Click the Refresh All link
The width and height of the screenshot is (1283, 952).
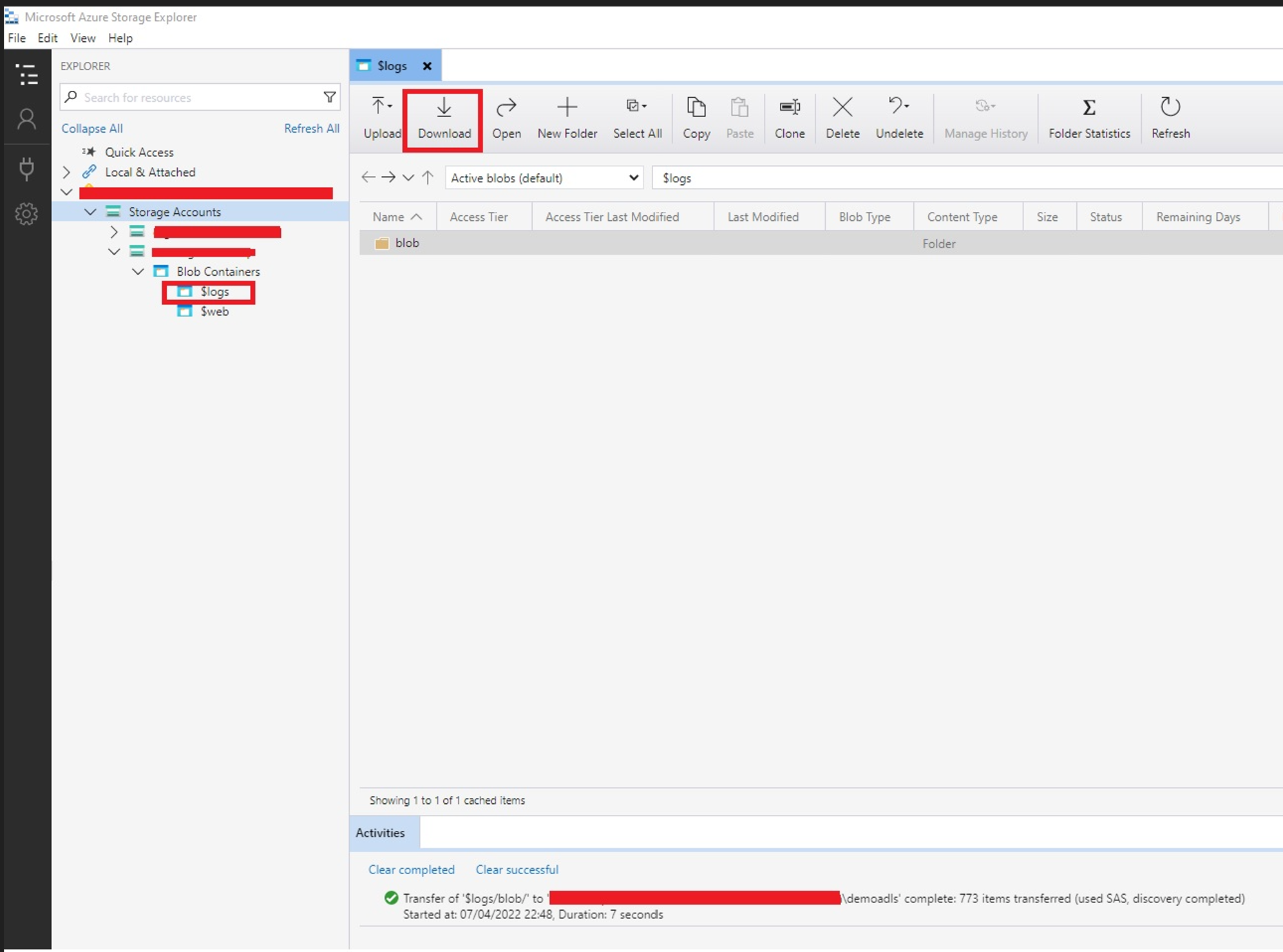click(x=312, y=128)
